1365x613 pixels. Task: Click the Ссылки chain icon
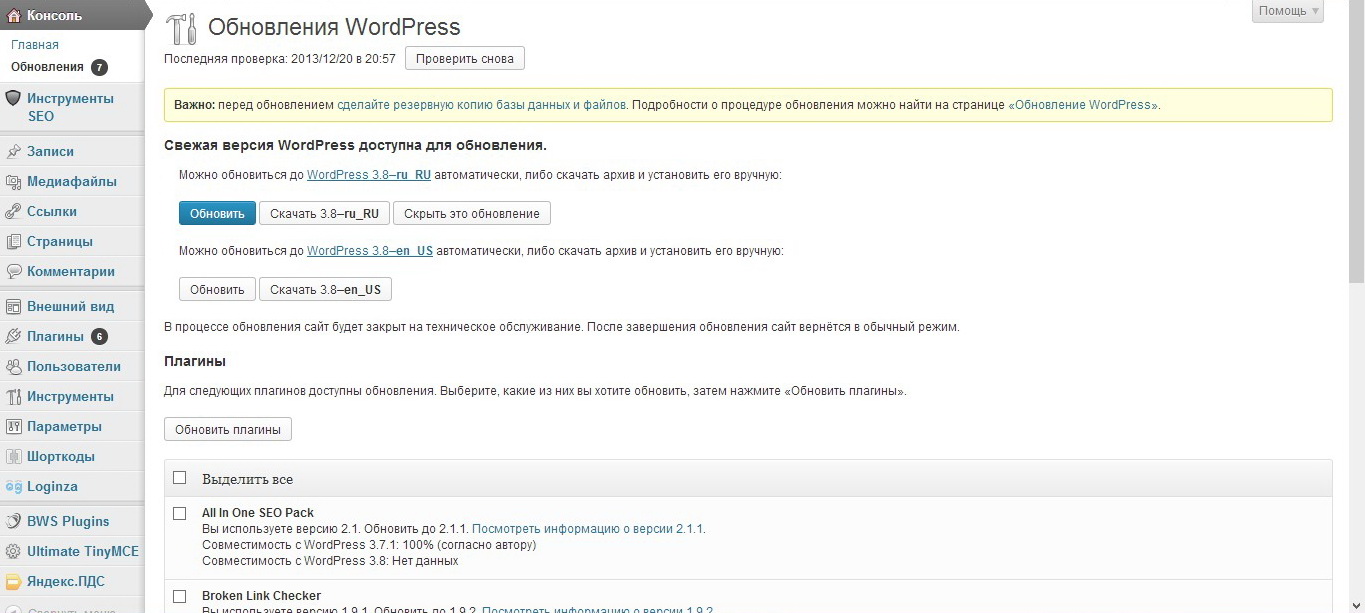pyautogui.click(x=13, y=211)
